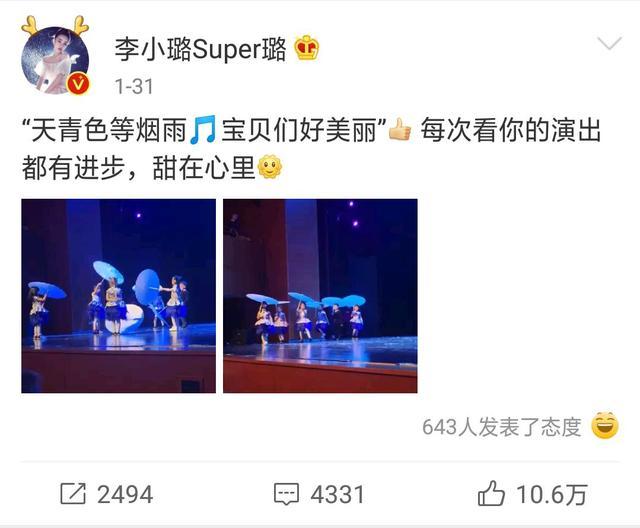Click the orange V verification badge

(78, 84)
